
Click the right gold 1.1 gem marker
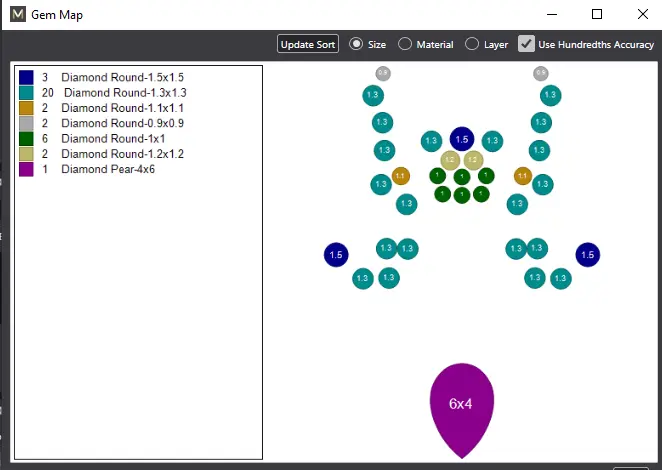coord(522,176)
